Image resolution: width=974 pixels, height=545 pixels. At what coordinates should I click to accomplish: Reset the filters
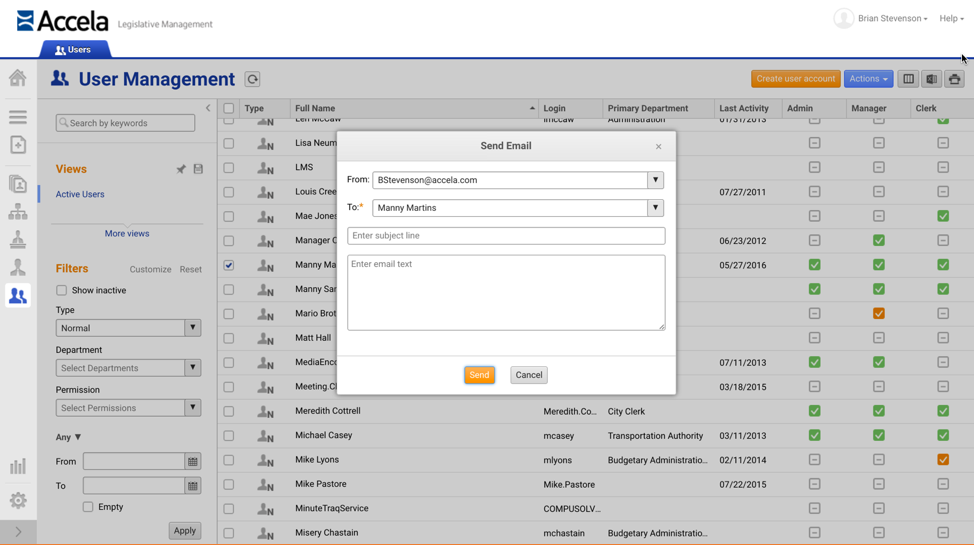(191, 270)
